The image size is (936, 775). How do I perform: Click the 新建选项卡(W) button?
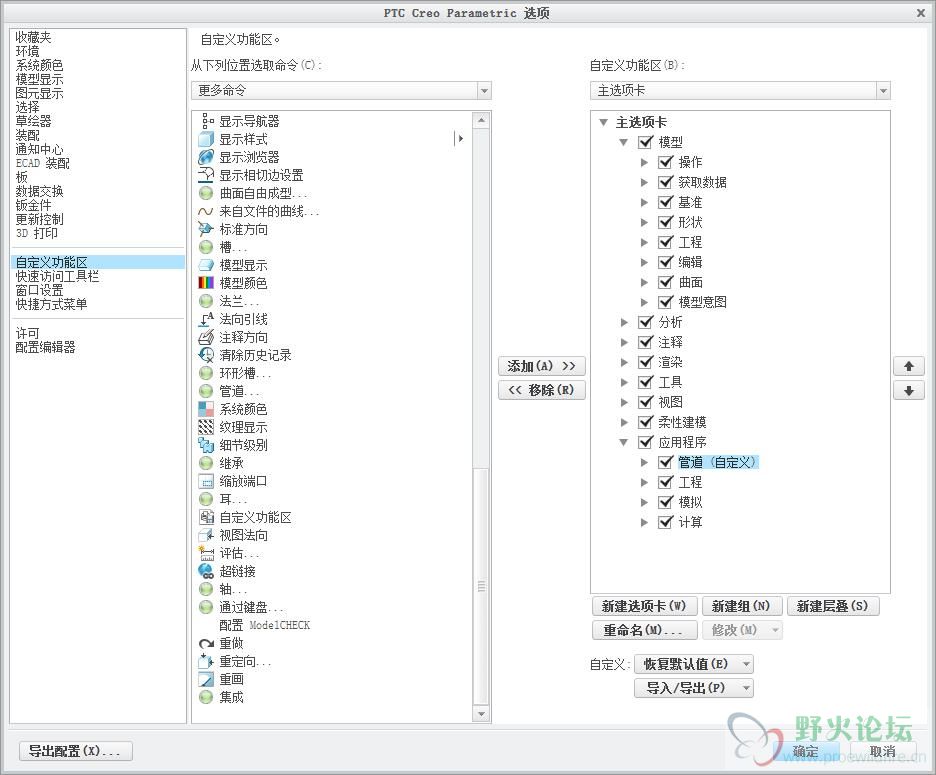[644, 606]
